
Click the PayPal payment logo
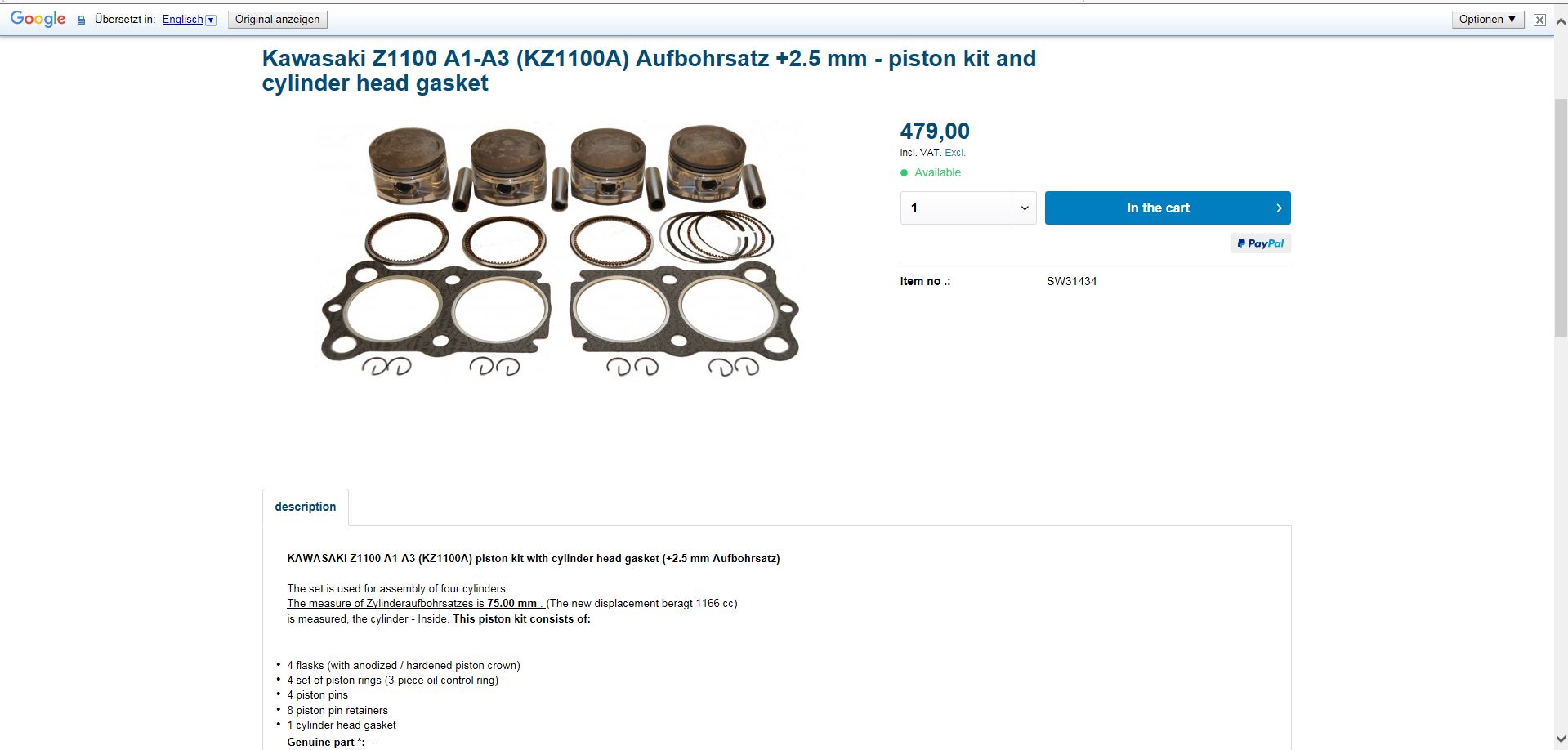click(1260, 243)
